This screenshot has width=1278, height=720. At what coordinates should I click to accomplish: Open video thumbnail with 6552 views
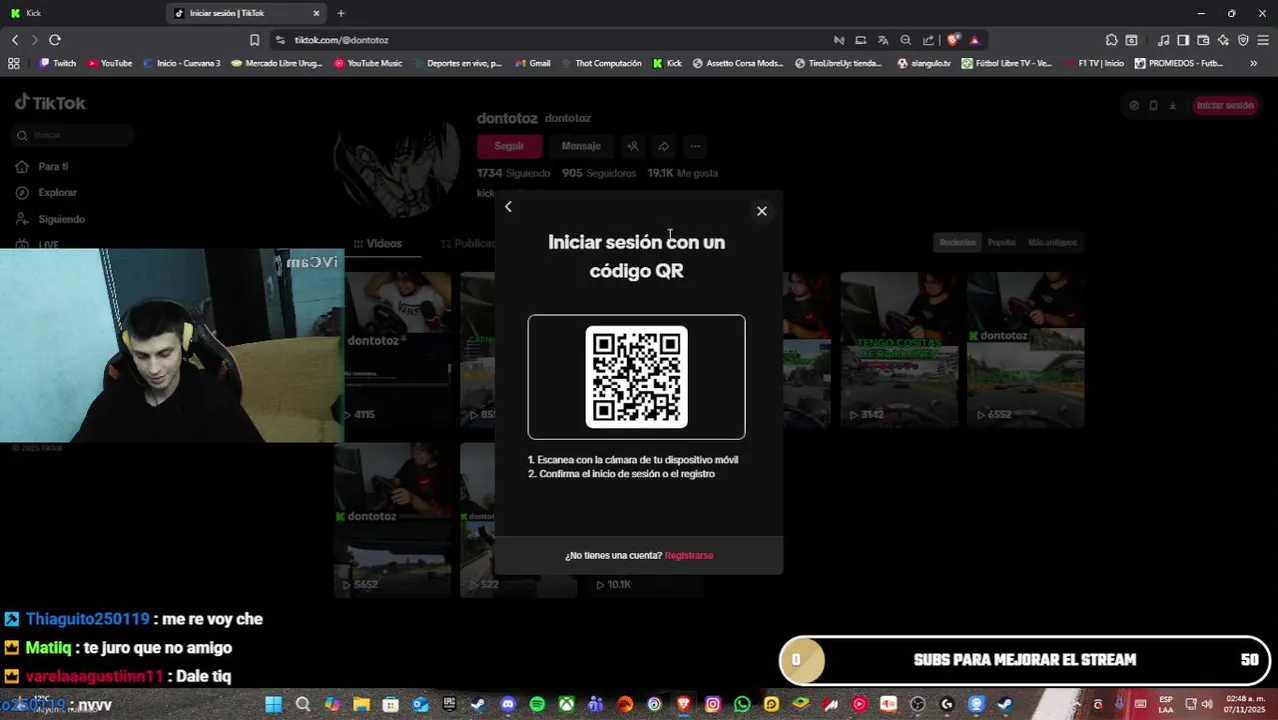1025,349
